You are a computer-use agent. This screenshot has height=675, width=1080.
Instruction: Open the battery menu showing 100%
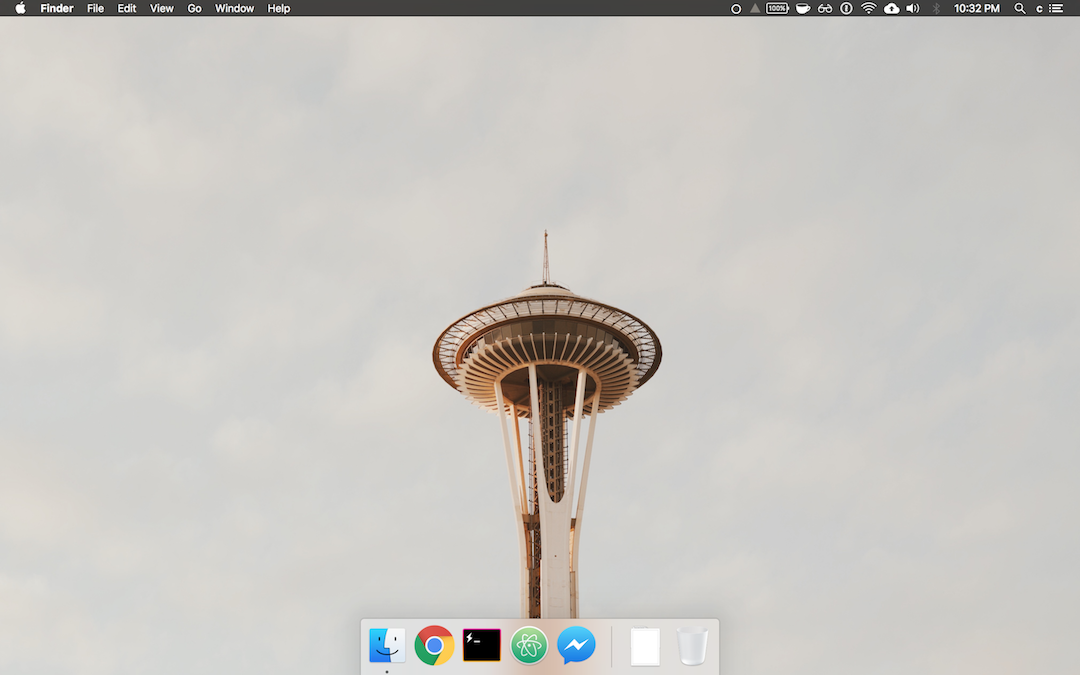tap(775, 8)
